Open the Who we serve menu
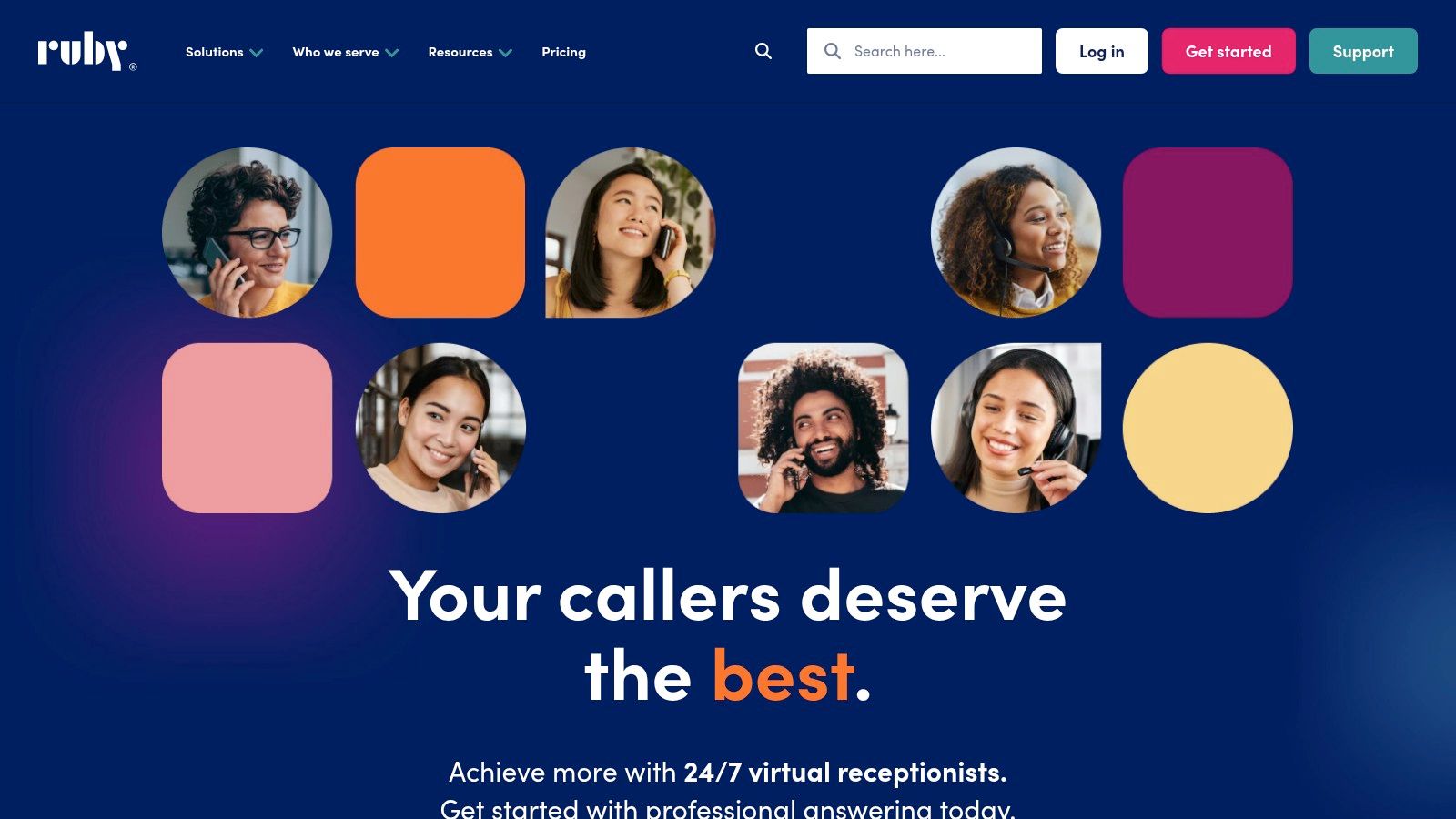Viewport: 1456px width, 819px height. 345,52
